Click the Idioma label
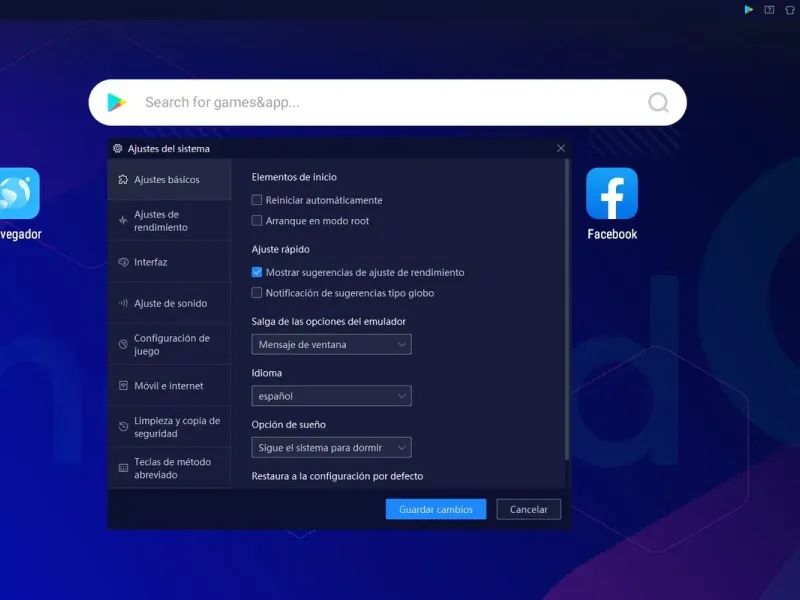This screenshot has height=600, width=800. (x=266, y=373)
